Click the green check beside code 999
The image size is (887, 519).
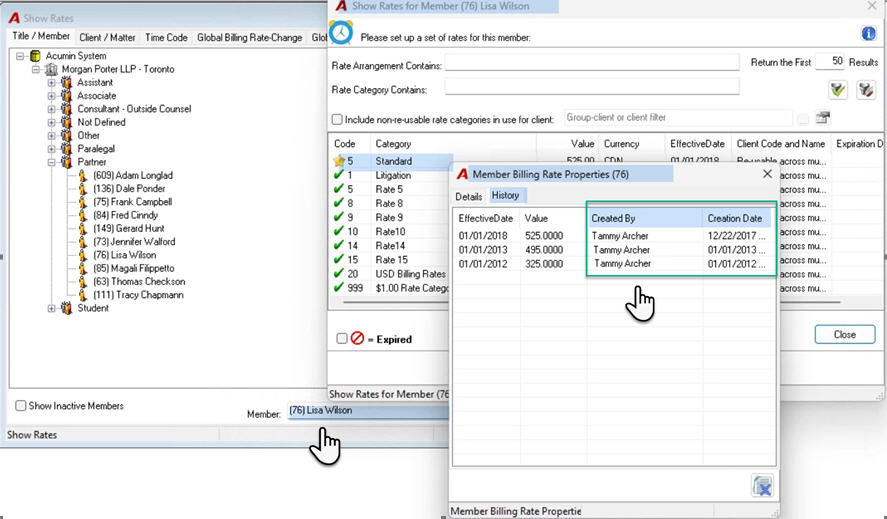coord(339,288)
